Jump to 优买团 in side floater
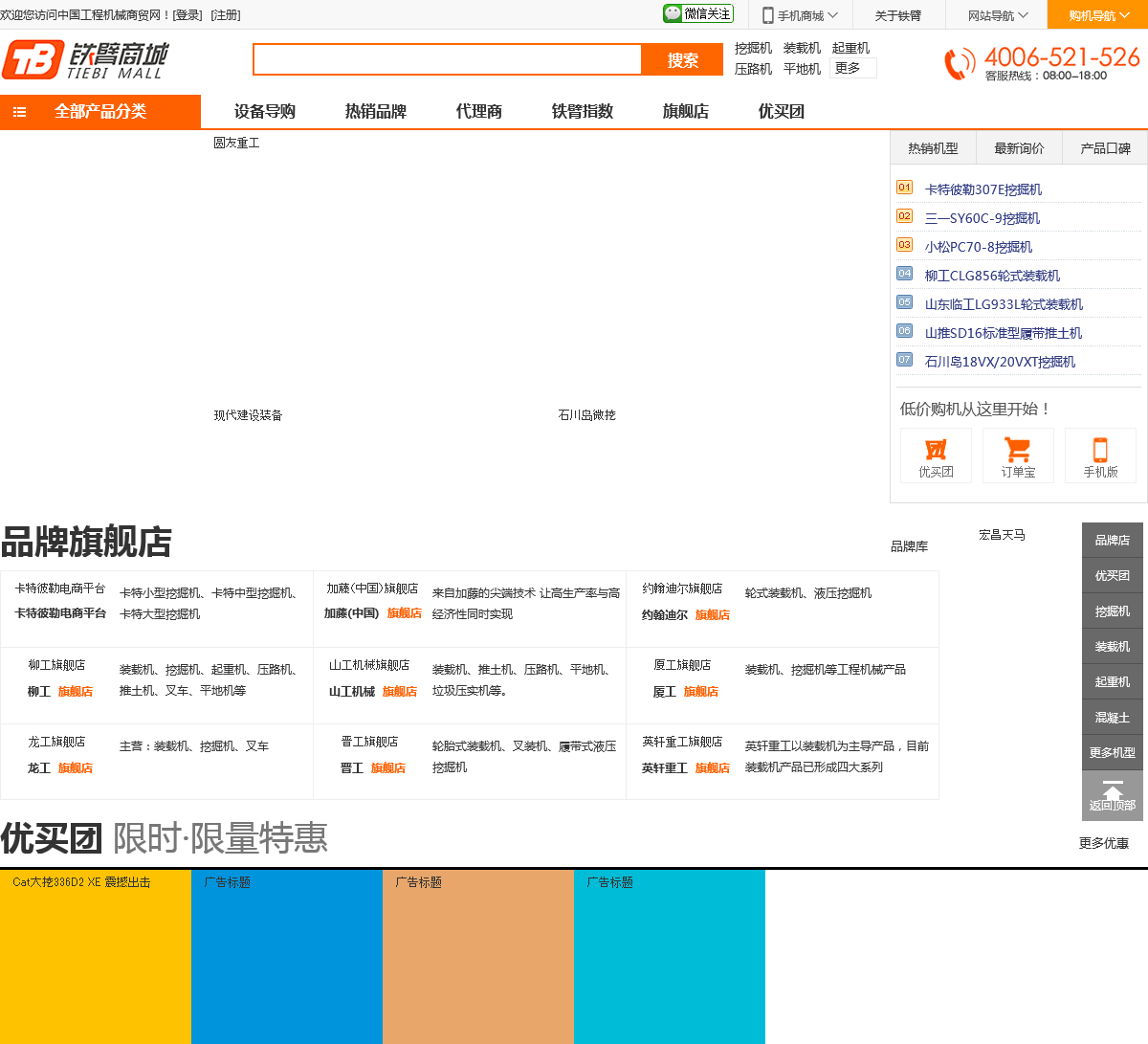This screenshot has width=1148, height=1044. click(1113, 575)
